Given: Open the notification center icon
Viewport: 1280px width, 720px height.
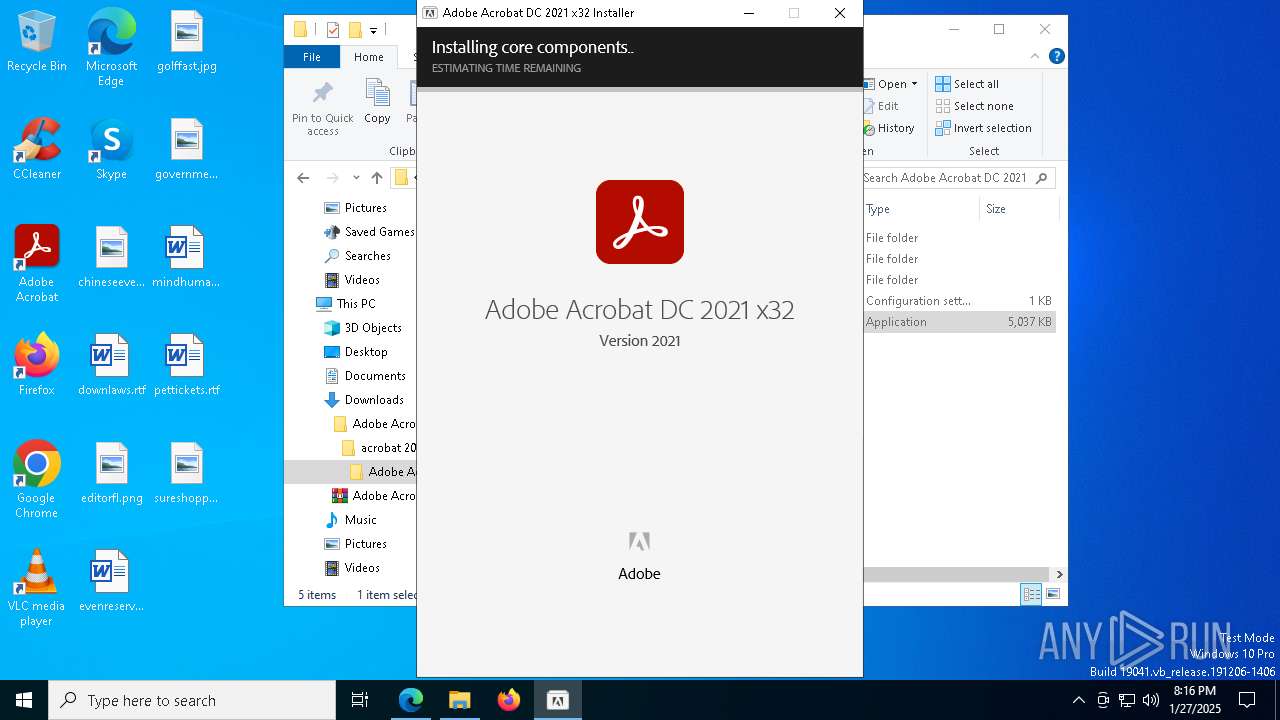Looking at the screenshot, I should [1247, 700].
